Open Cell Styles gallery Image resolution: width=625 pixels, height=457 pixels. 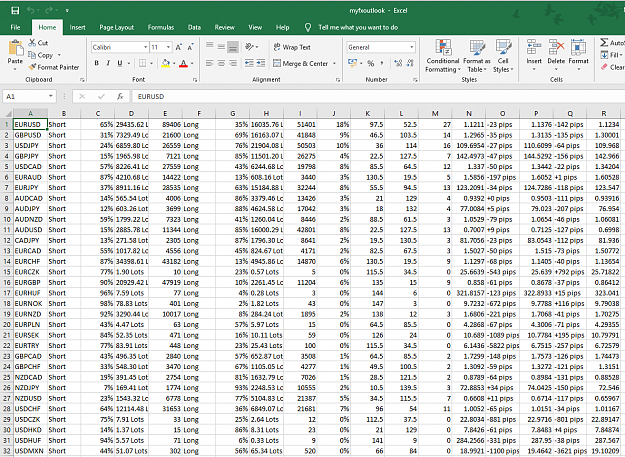point(503,56)
